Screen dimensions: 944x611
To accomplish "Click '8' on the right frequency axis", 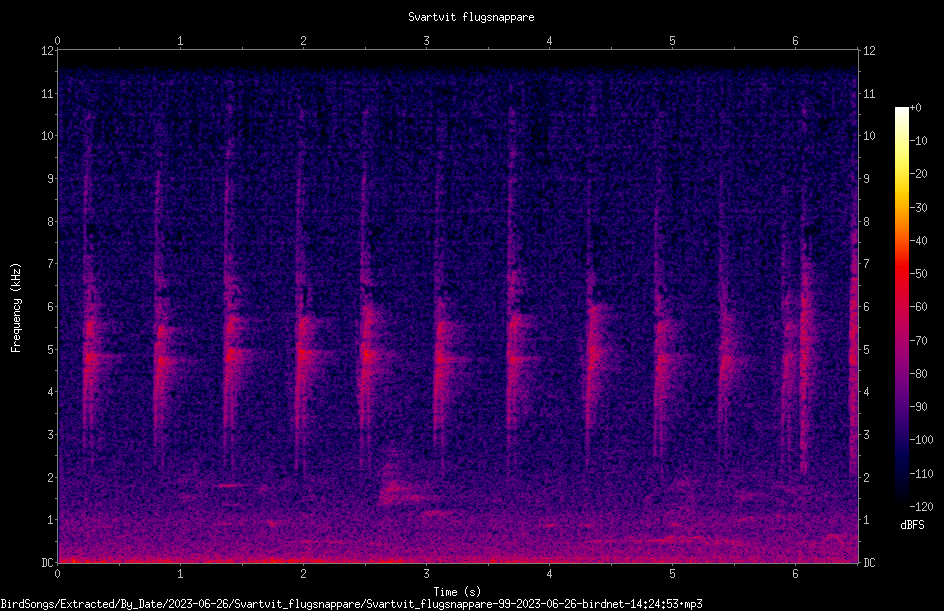I will tap(866, 222).
